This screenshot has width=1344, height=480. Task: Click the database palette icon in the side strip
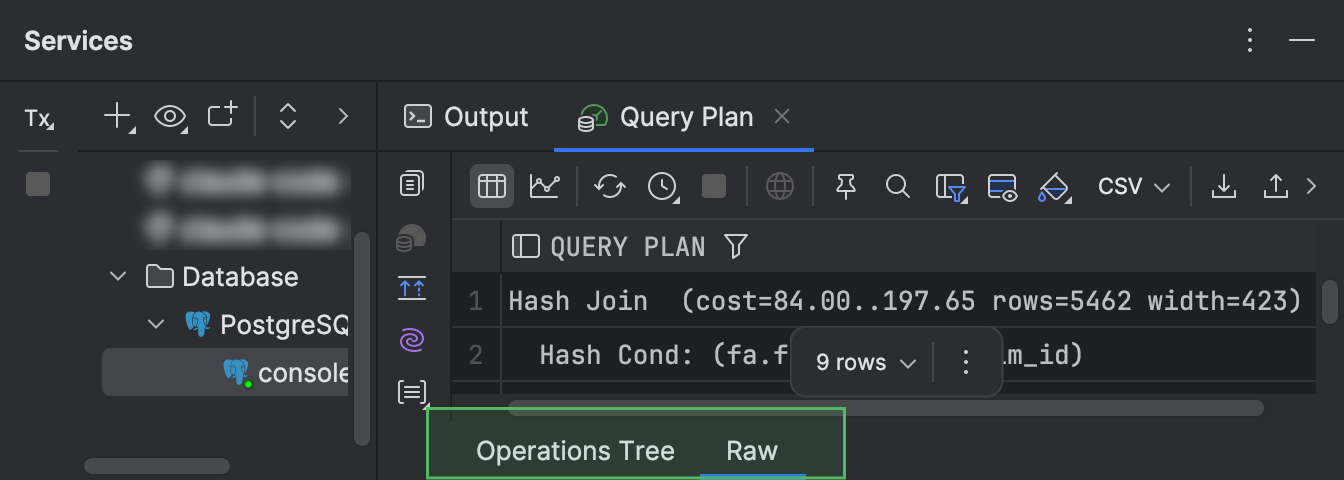(411, 238)
